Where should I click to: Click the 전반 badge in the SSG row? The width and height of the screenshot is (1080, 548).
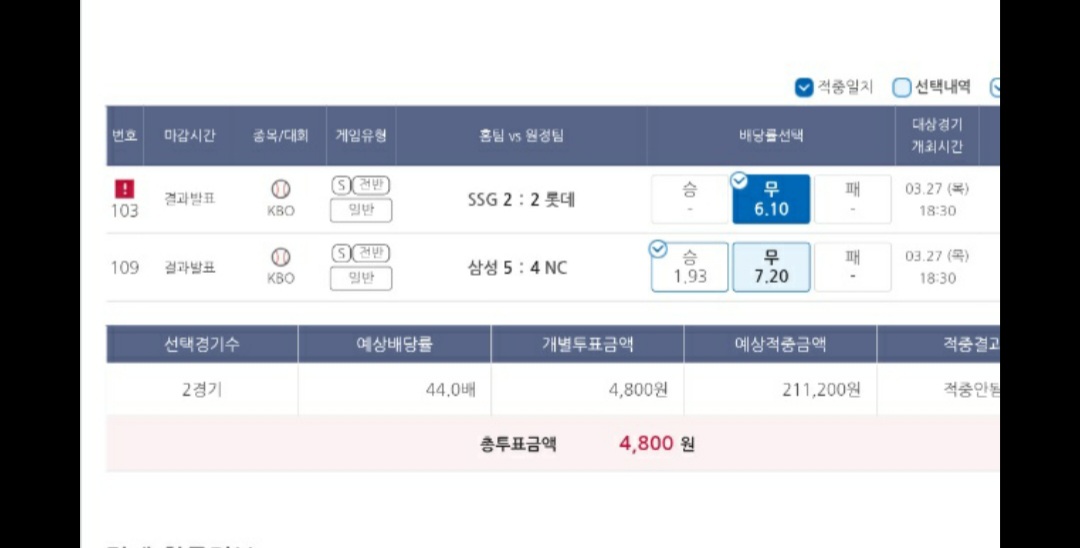tap(371, 185)
